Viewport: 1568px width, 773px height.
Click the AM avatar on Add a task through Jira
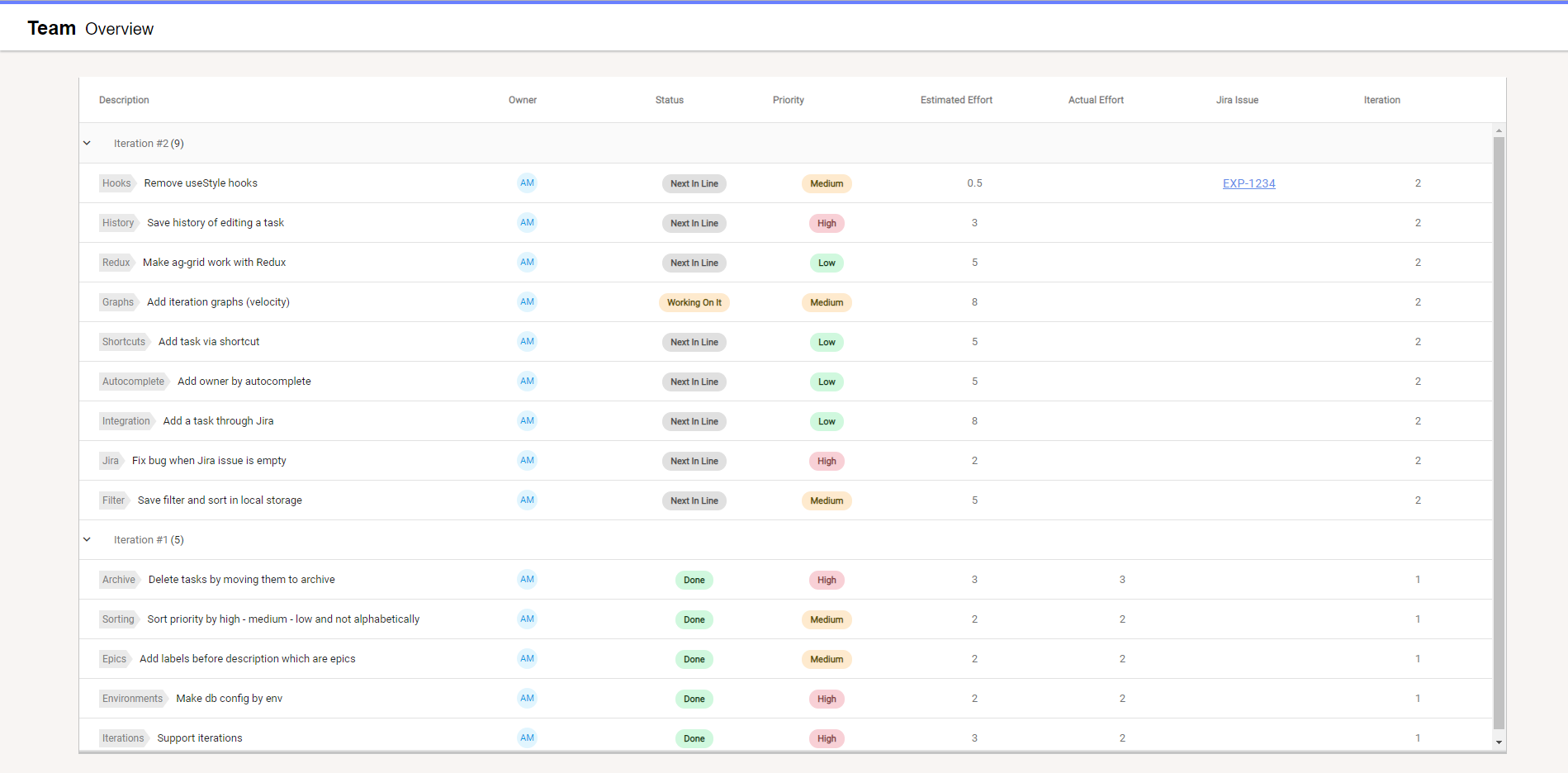(527, 421)
